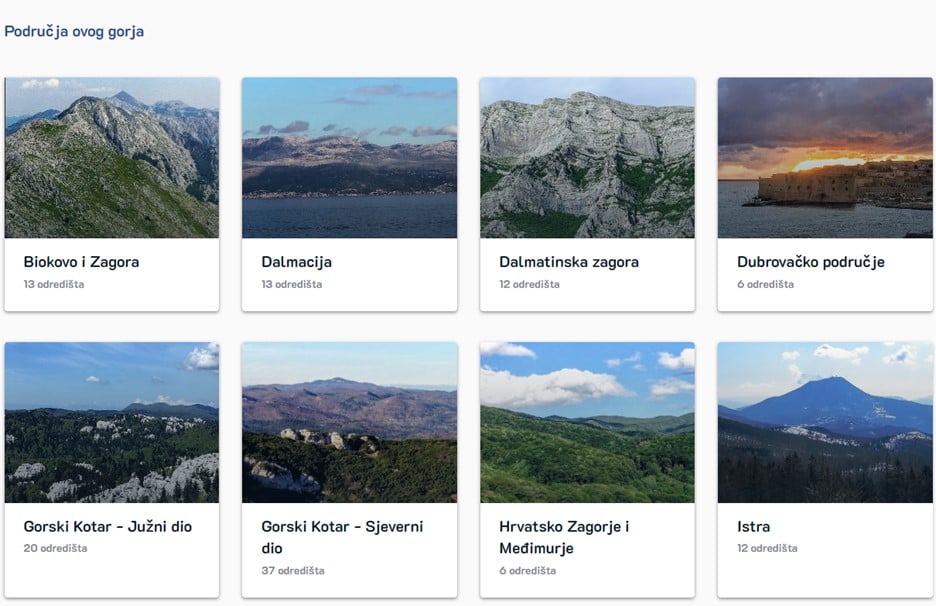Open the Dubrovačko područje title link
Screen dimensions: 936x606
(810, 262)
